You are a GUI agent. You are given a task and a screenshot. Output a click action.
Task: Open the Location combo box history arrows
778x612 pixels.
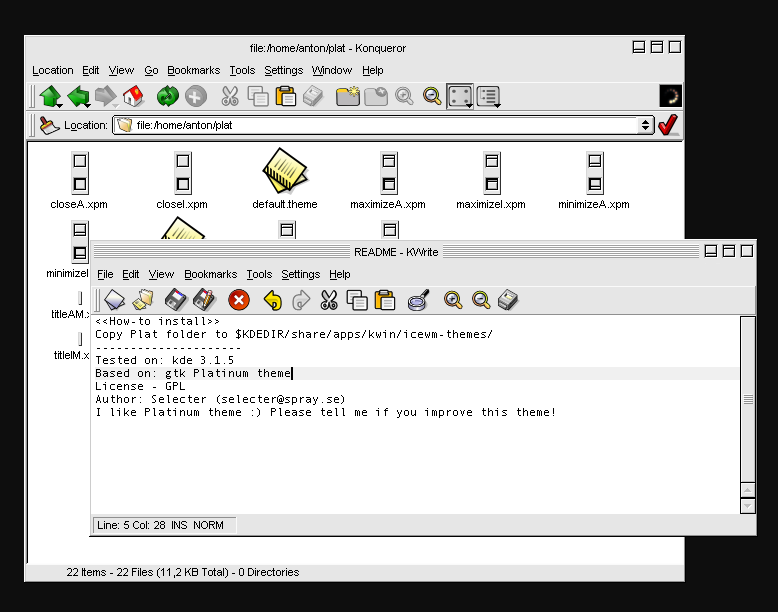(x=645, y=125)
